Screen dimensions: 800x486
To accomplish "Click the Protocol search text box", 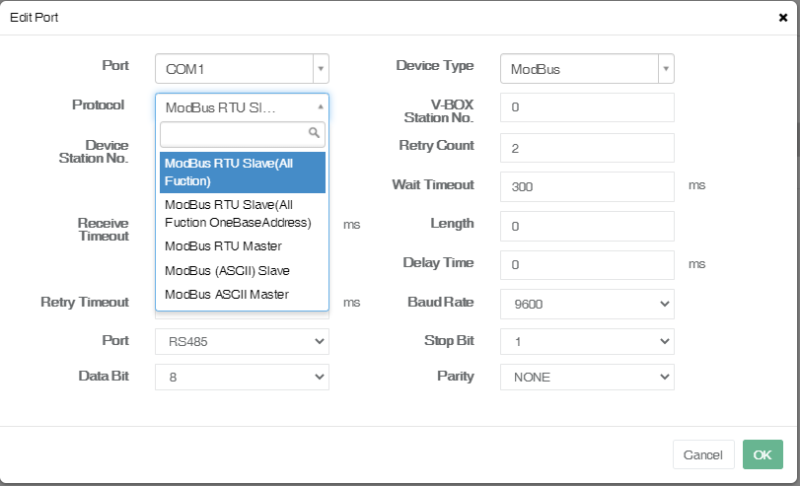I will (235, 133).
